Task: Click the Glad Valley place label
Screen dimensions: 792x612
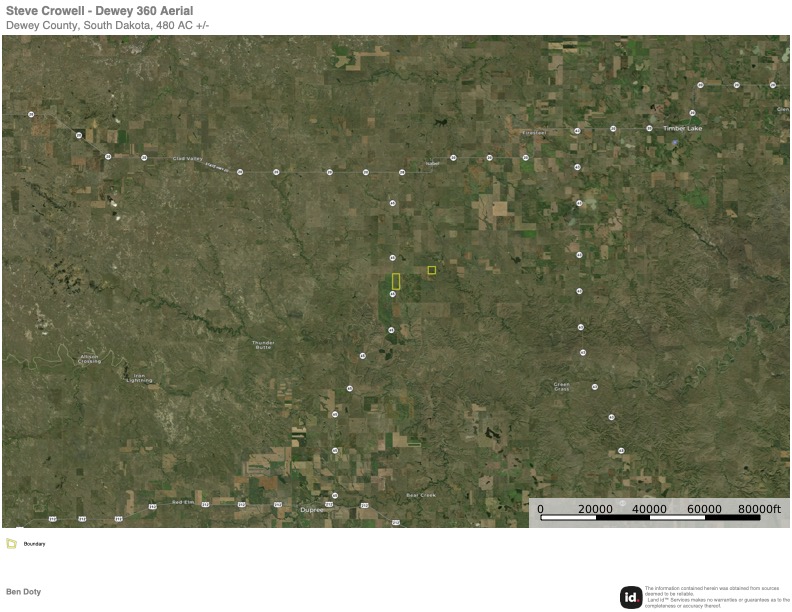Action: [187, 158]
